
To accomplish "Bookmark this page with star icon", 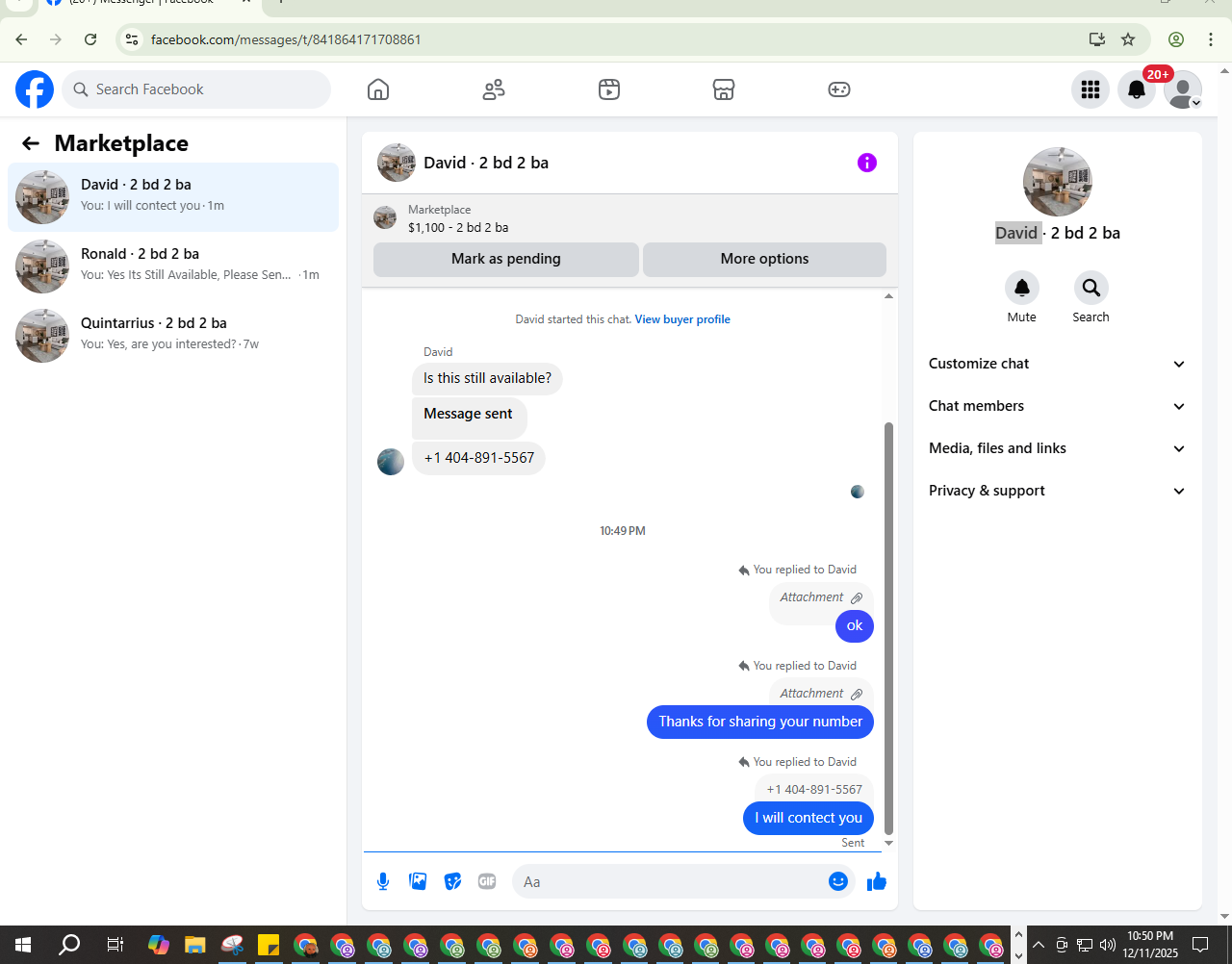I will pos(1128,39).
